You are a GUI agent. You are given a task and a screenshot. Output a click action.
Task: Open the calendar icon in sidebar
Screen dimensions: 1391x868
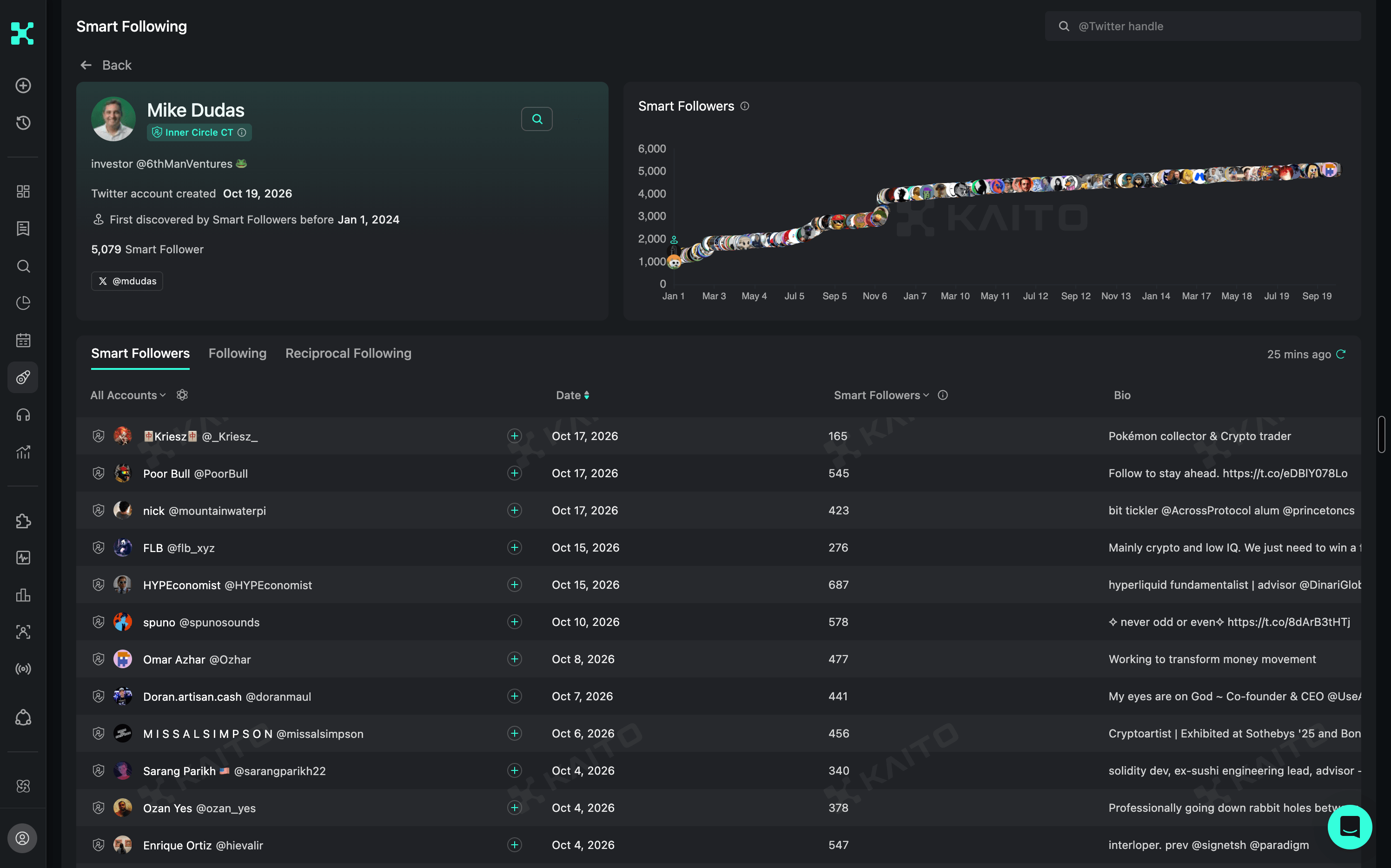click(x=23, y=341)
